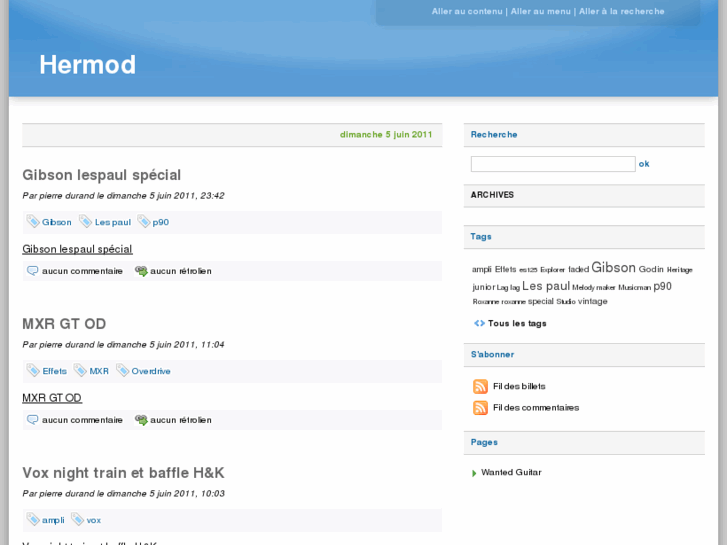Open the ampli tag on Vox post
727x545 pixels.
(53, 520)
